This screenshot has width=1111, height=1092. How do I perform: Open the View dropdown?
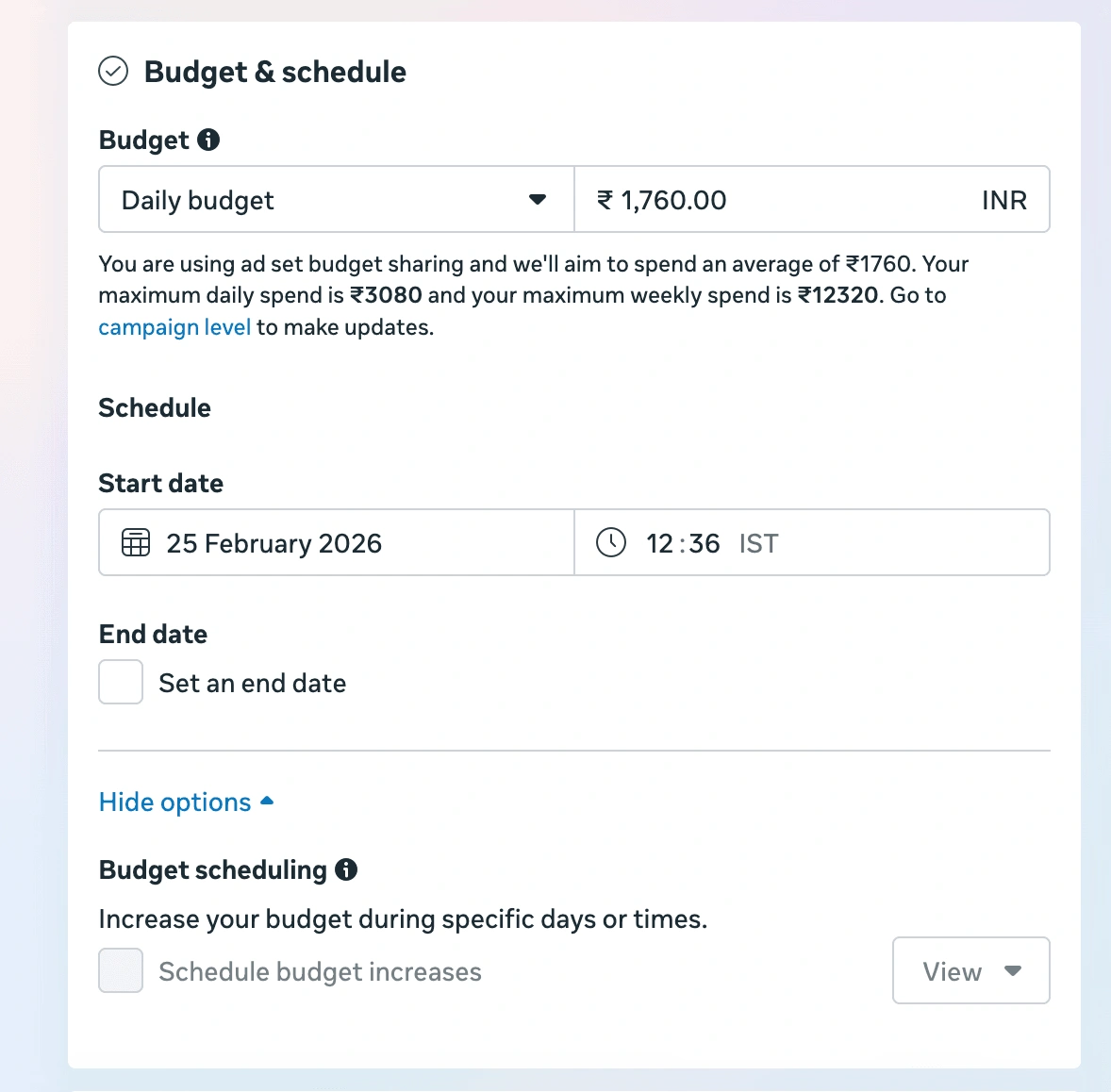click(x=970, y=970)
